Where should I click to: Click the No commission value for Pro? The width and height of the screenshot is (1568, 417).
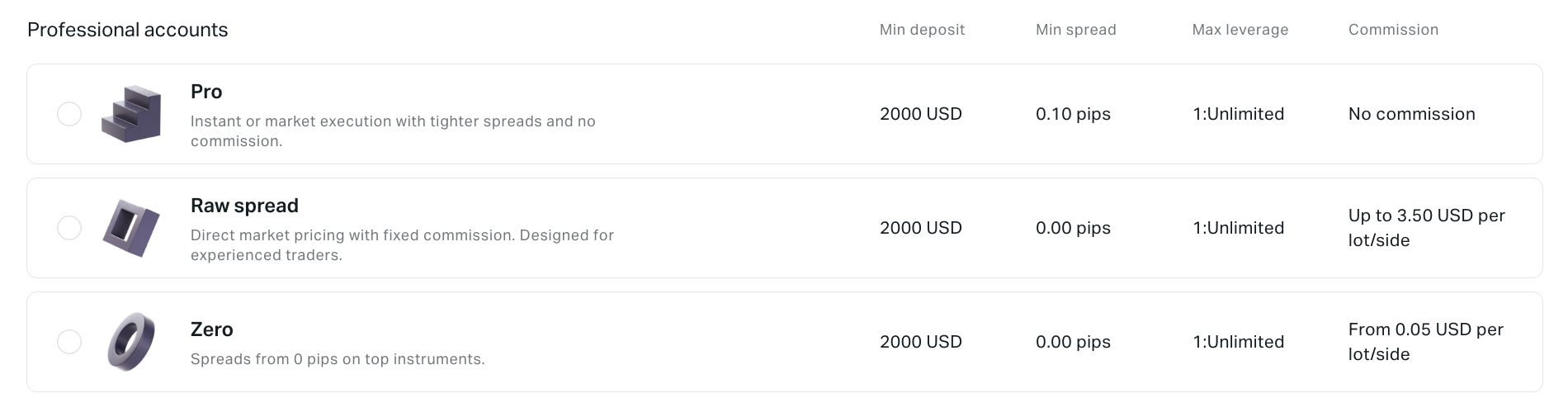(x=1412, y=114)
